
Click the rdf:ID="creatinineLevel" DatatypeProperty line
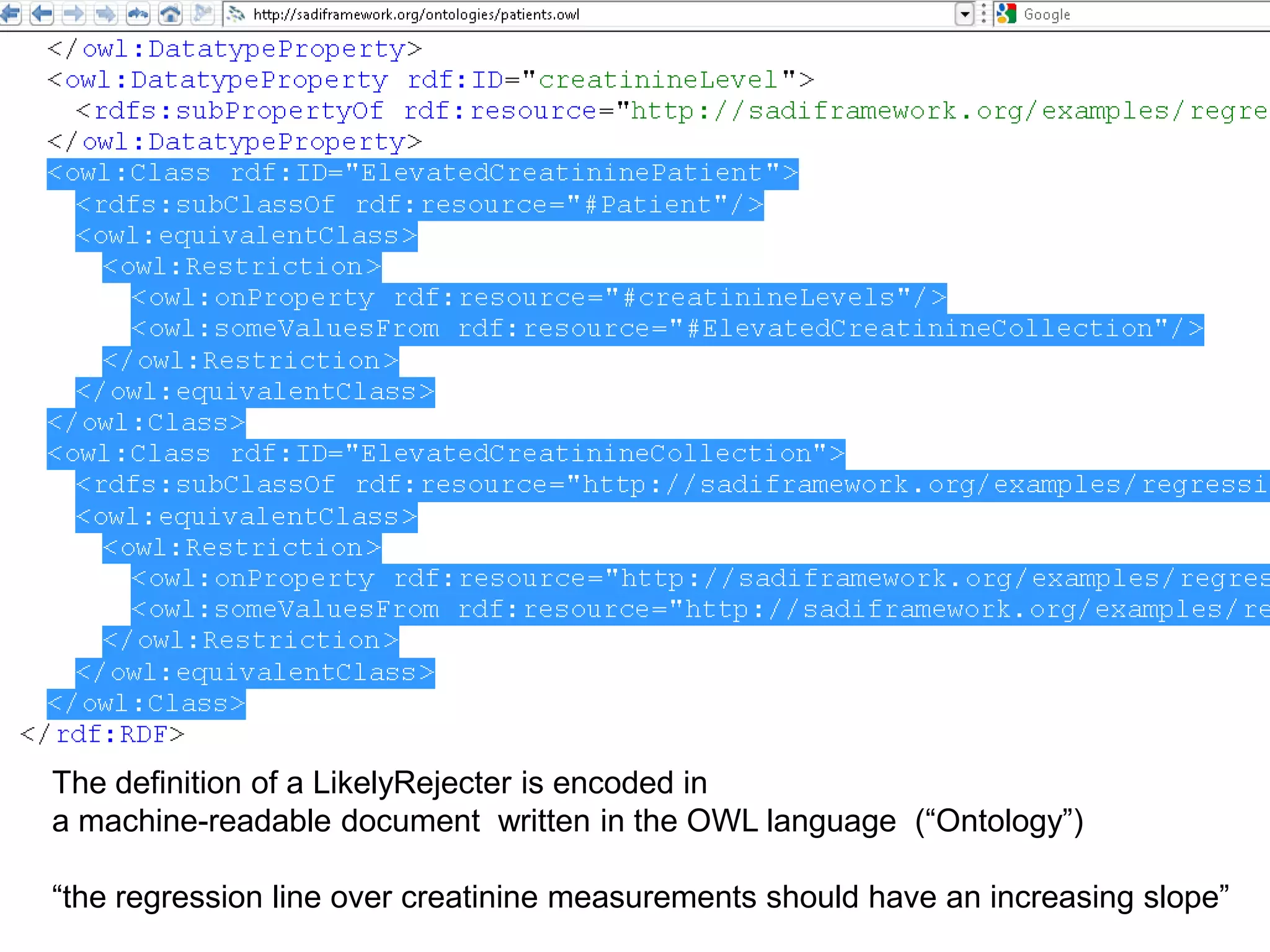pos(431,79)
